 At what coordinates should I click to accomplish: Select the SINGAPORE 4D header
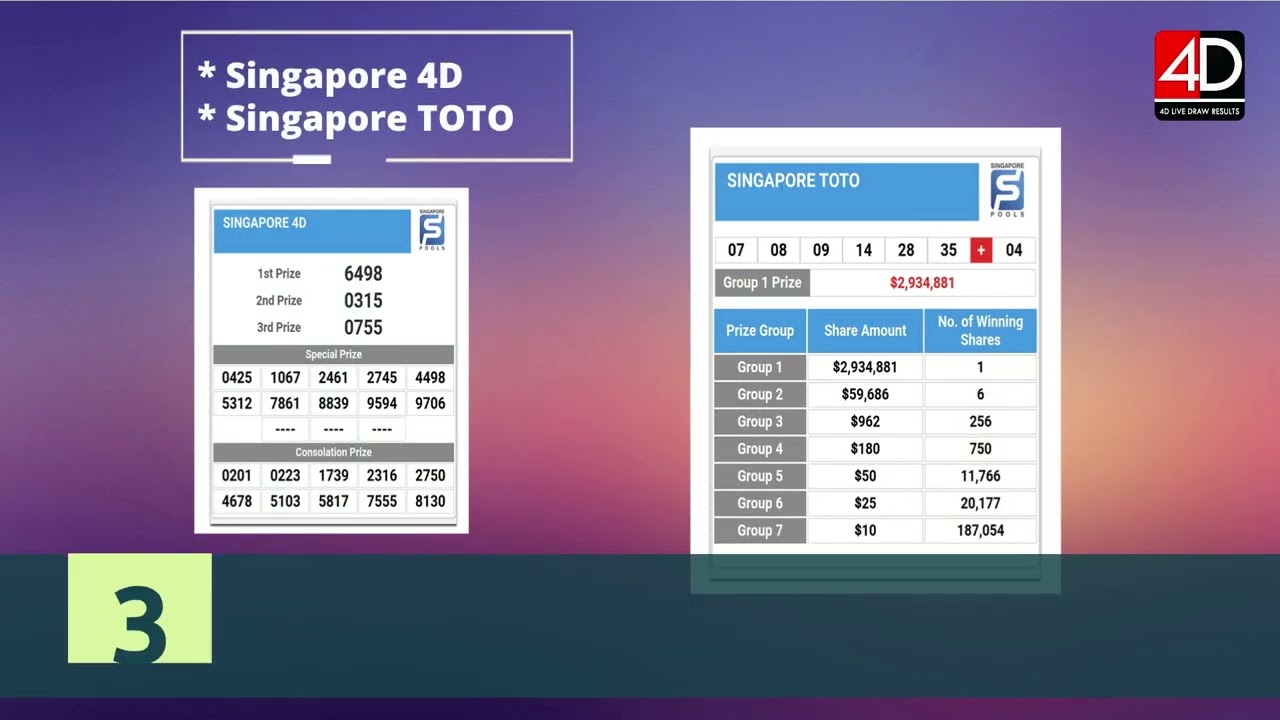[312, 230]
